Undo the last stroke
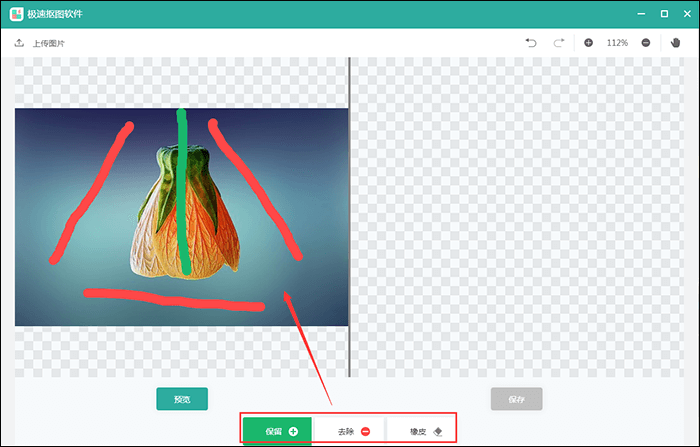Image resolution: width=700 pixels, height=447 pixels. (x=531, y=43)
